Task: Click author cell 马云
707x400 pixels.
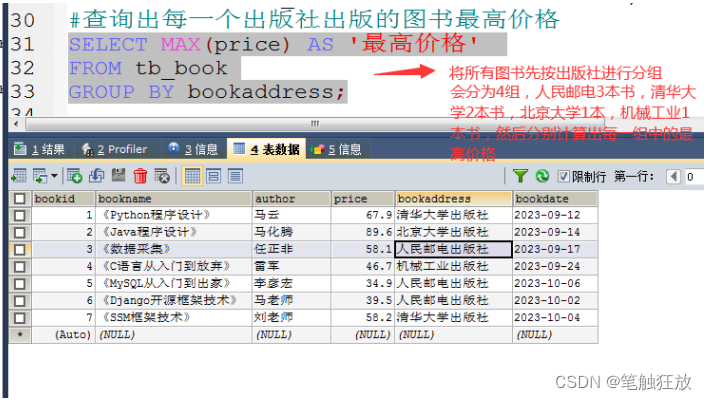Action: 291,215
